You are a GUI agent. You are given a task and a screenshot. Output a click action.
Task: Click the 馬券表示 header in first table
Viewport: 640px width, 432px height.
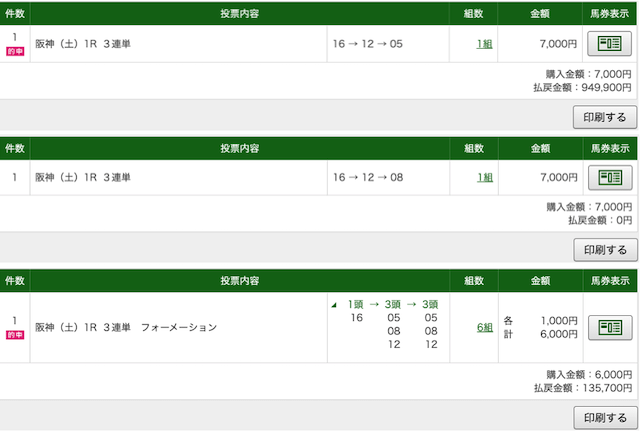[x=609, y=13]
